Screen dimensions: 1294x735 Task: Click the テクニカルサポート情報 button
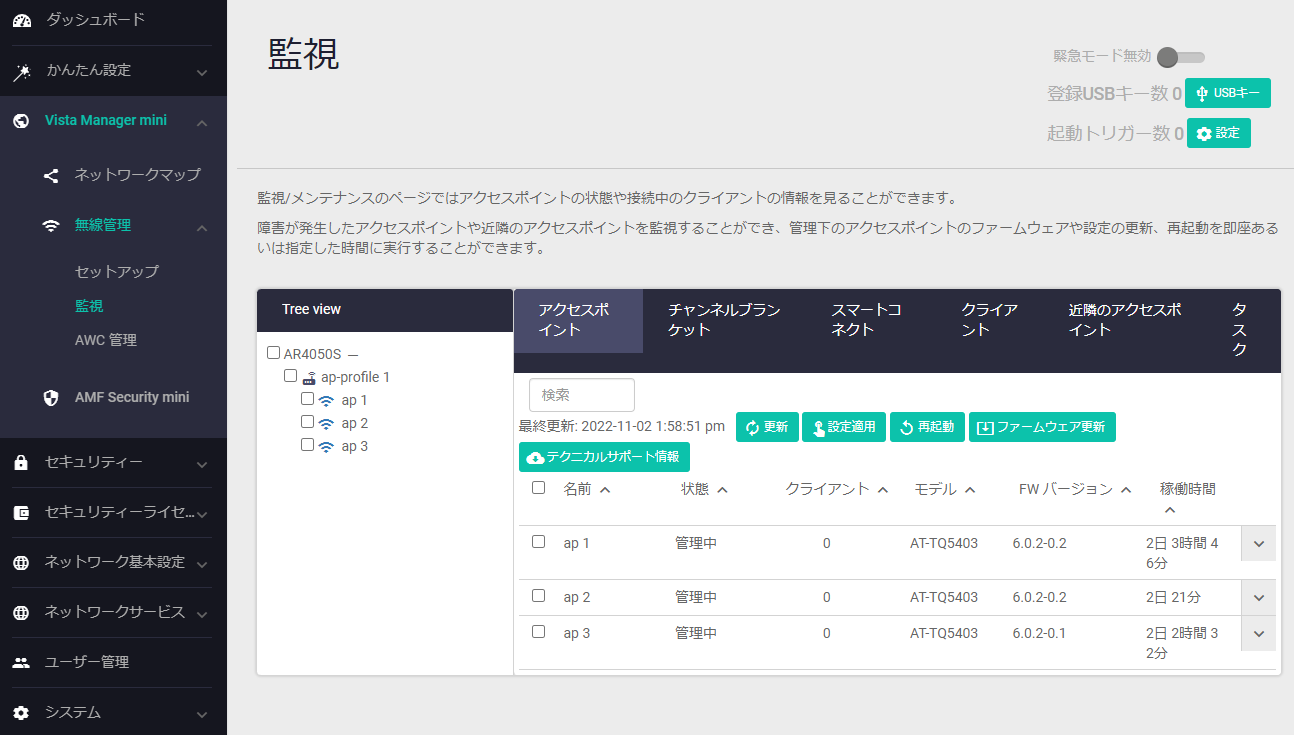604,457
